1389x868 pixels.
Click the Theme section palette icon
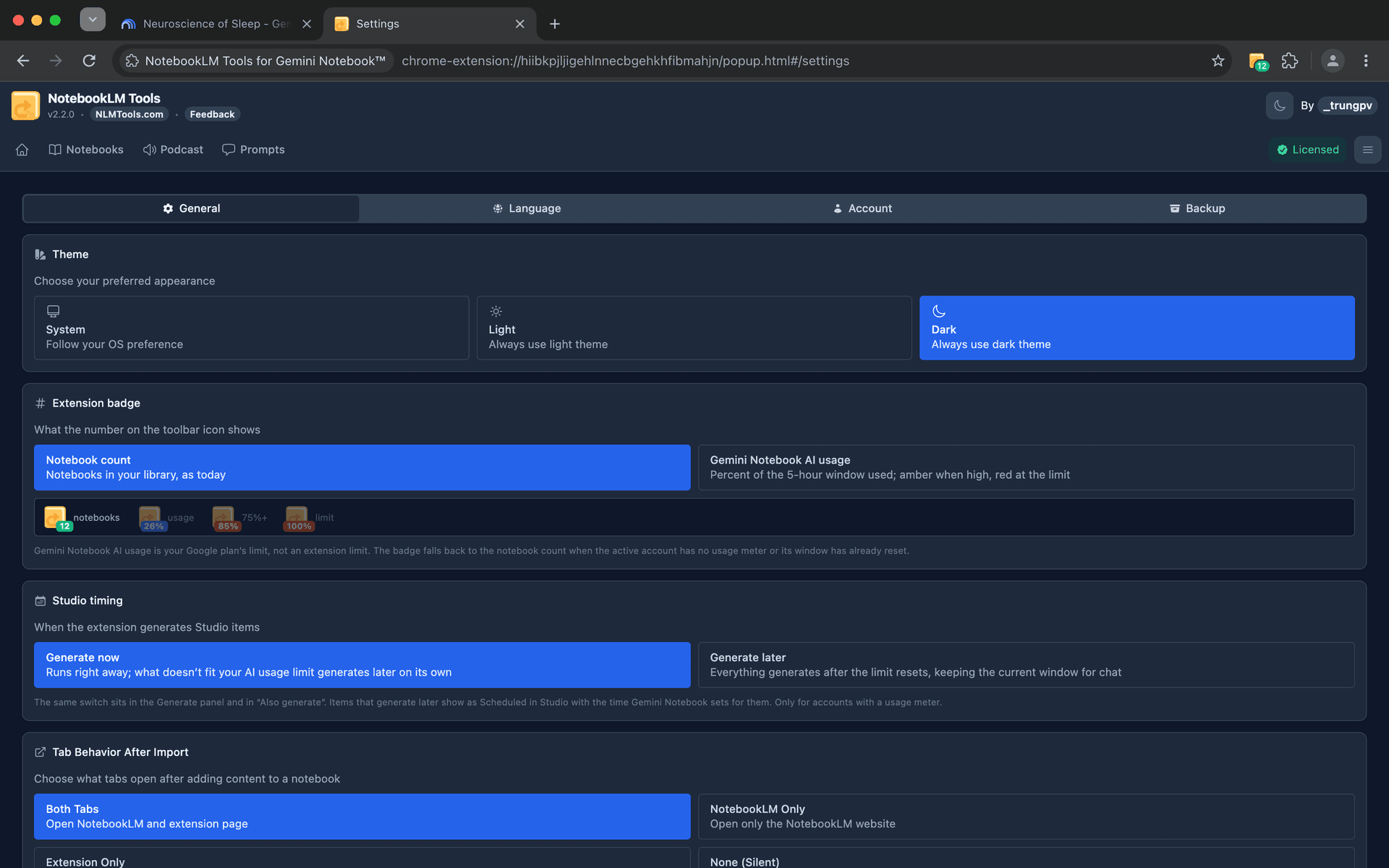41,255
